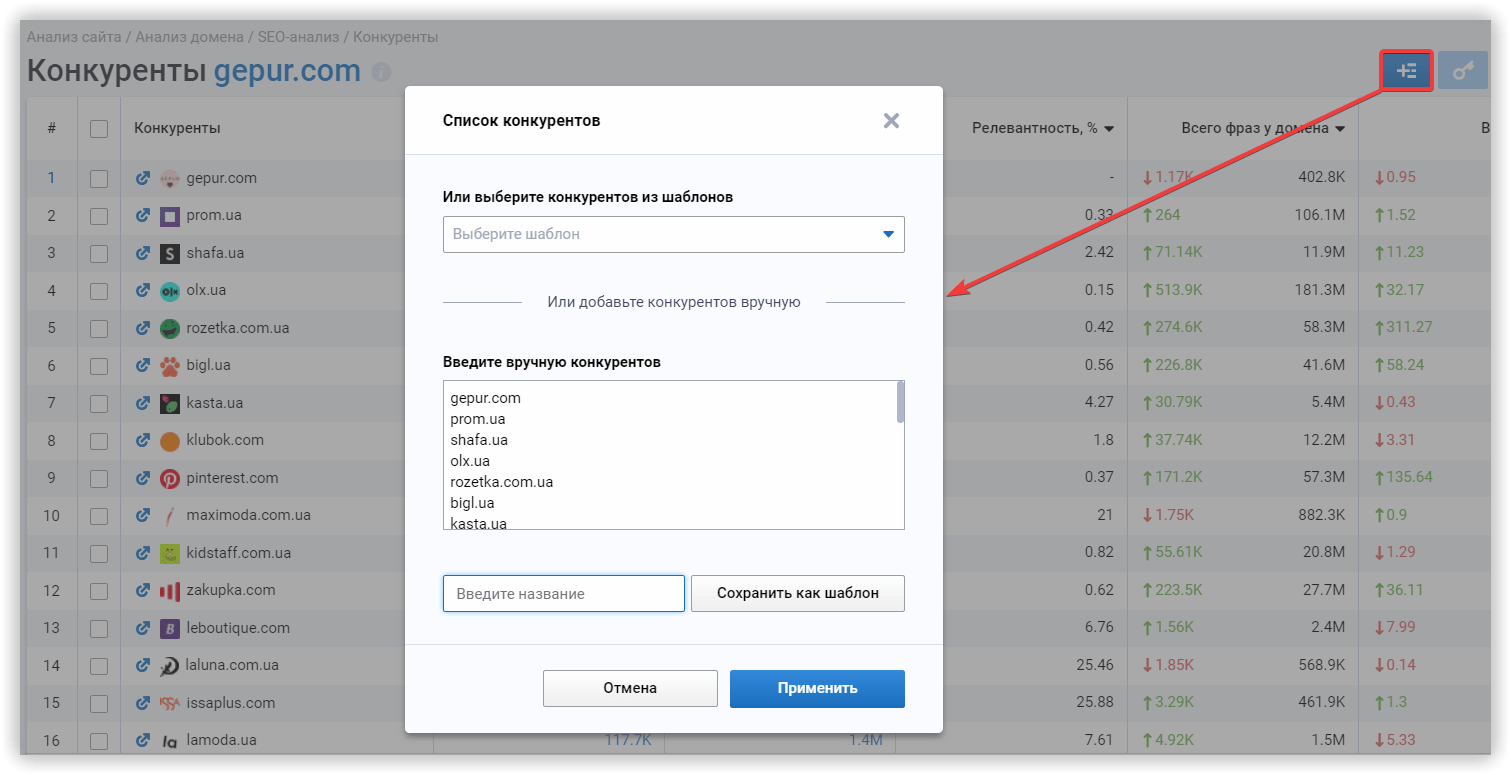The height and width of the screenshot is (775, 1511).
Task: Open the Выберите шаблон dropdown
Action: point(674,234)
